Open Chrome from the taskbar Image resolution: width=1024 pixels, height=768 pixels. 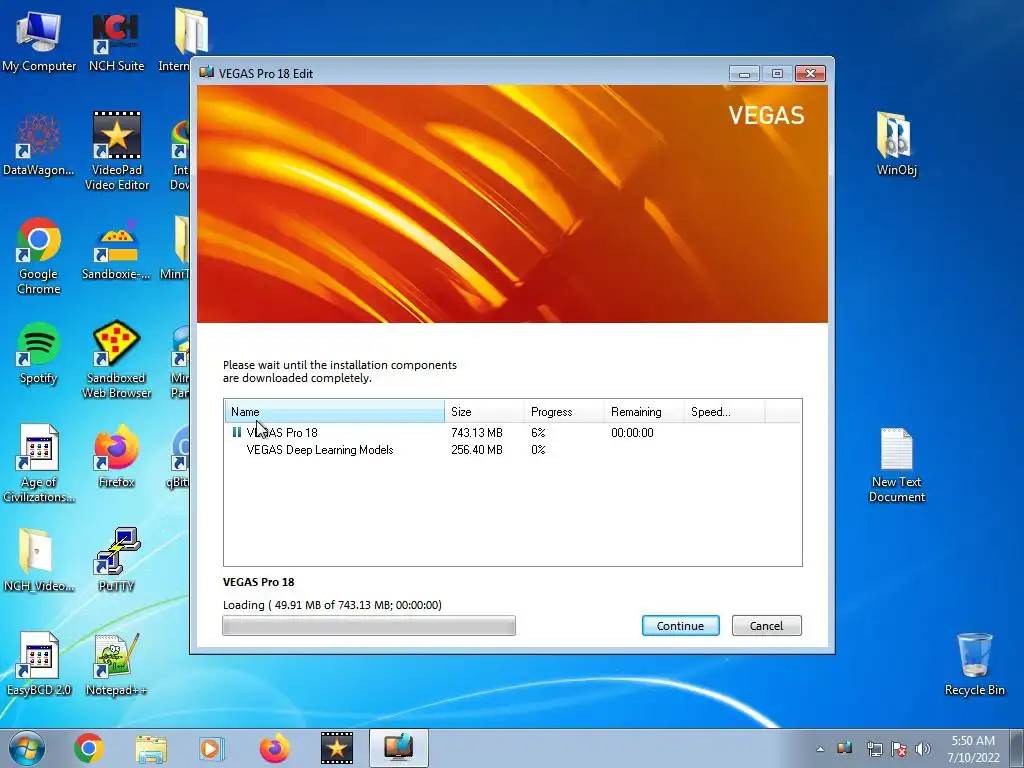click(89, 748)
